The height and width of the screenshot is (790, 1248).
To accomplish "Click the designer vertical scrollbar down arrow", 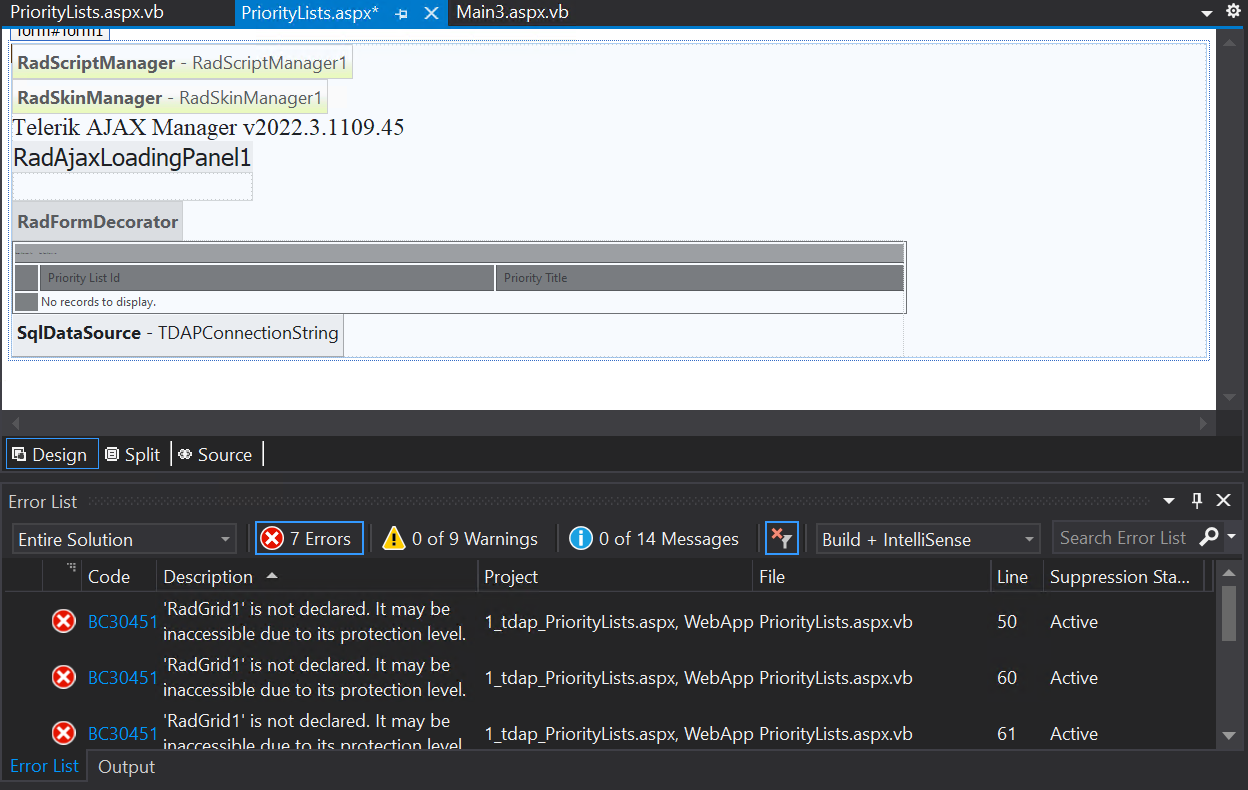I will (1231, 398).
